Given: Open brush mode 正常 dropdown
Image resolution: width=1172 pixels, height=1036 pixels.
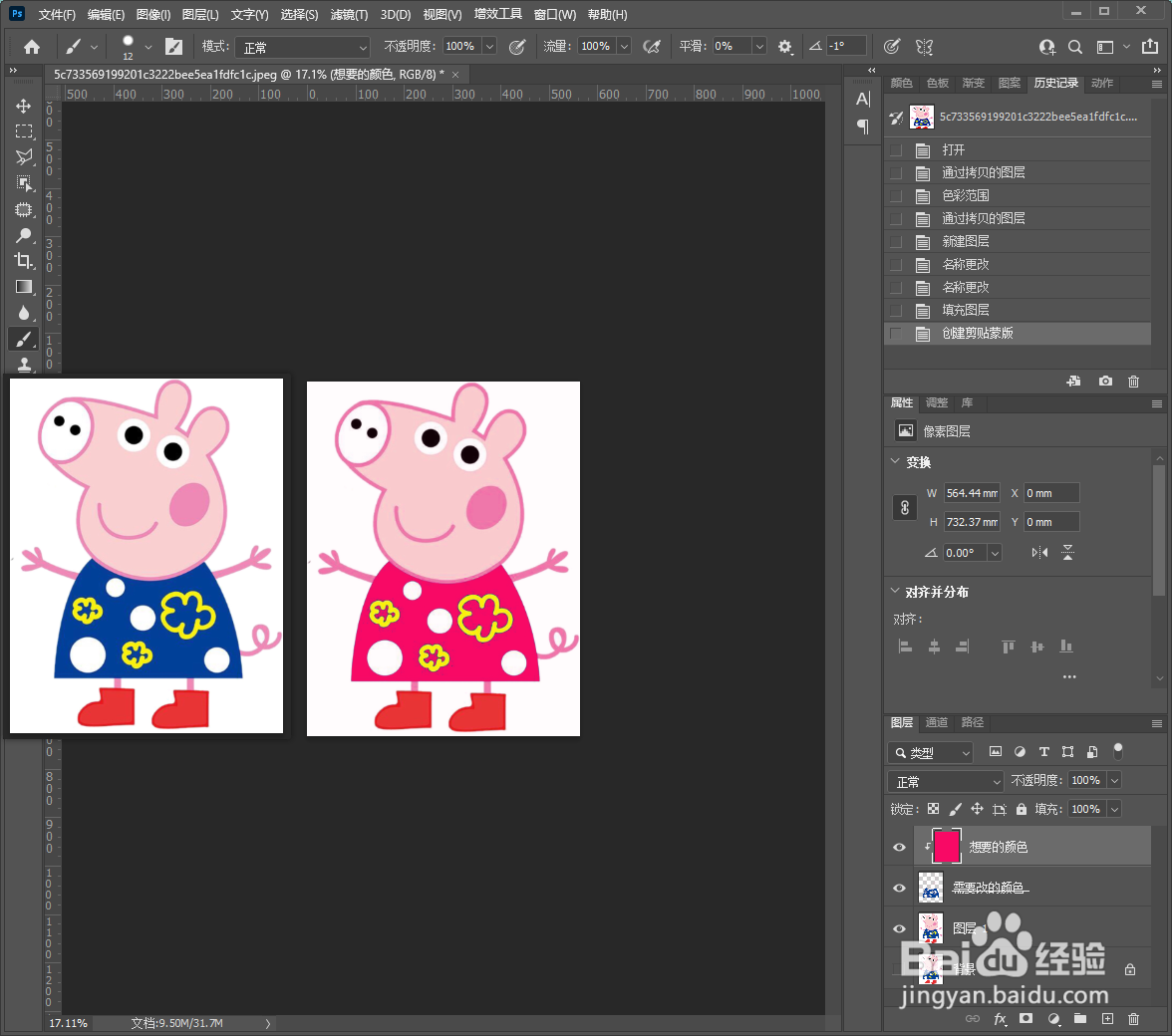Looking at the screenshot, I should [x=303, y=47].
